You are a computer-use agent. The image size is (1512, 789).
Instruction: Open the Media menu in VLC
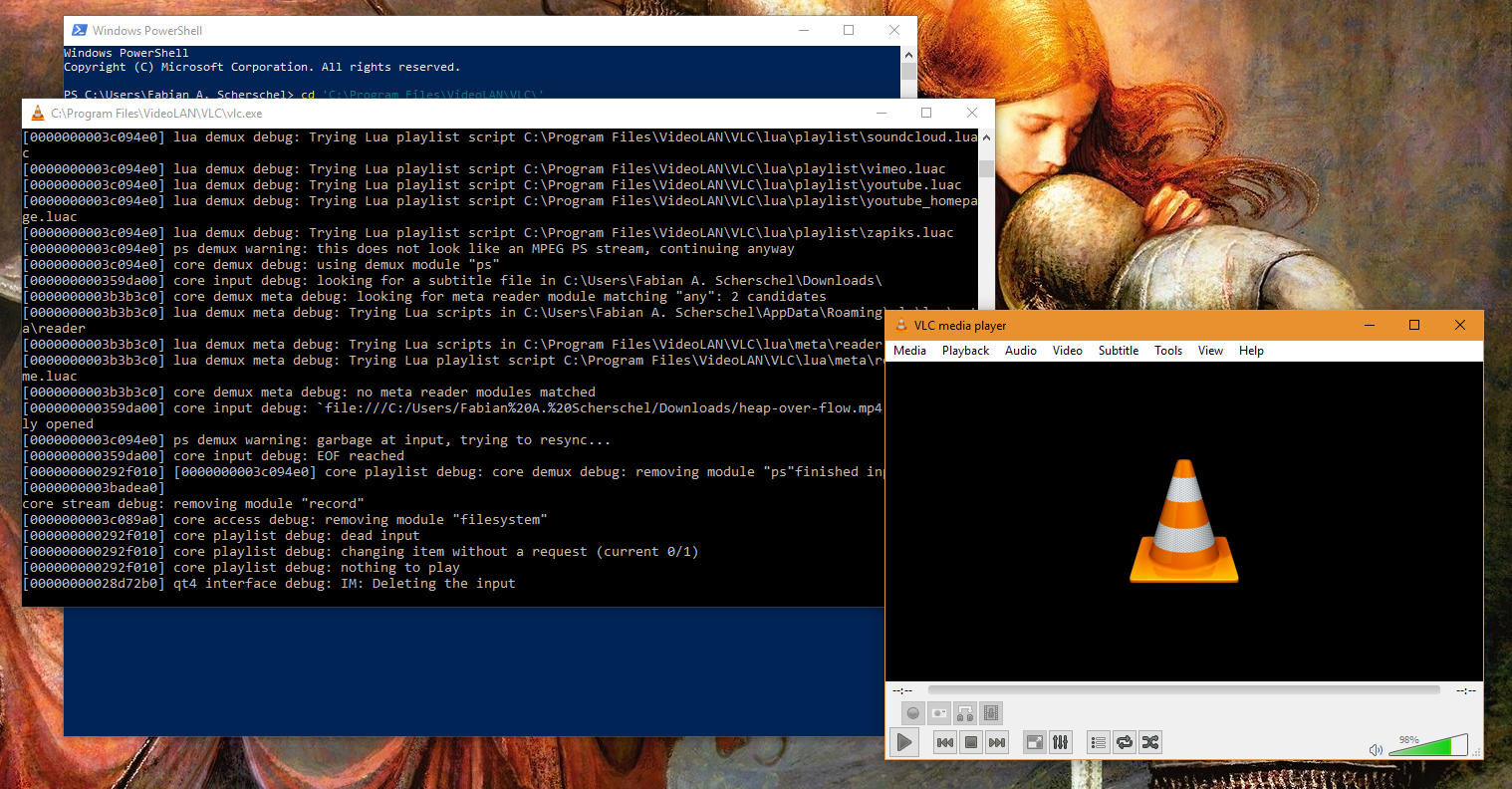coord(909,351)
